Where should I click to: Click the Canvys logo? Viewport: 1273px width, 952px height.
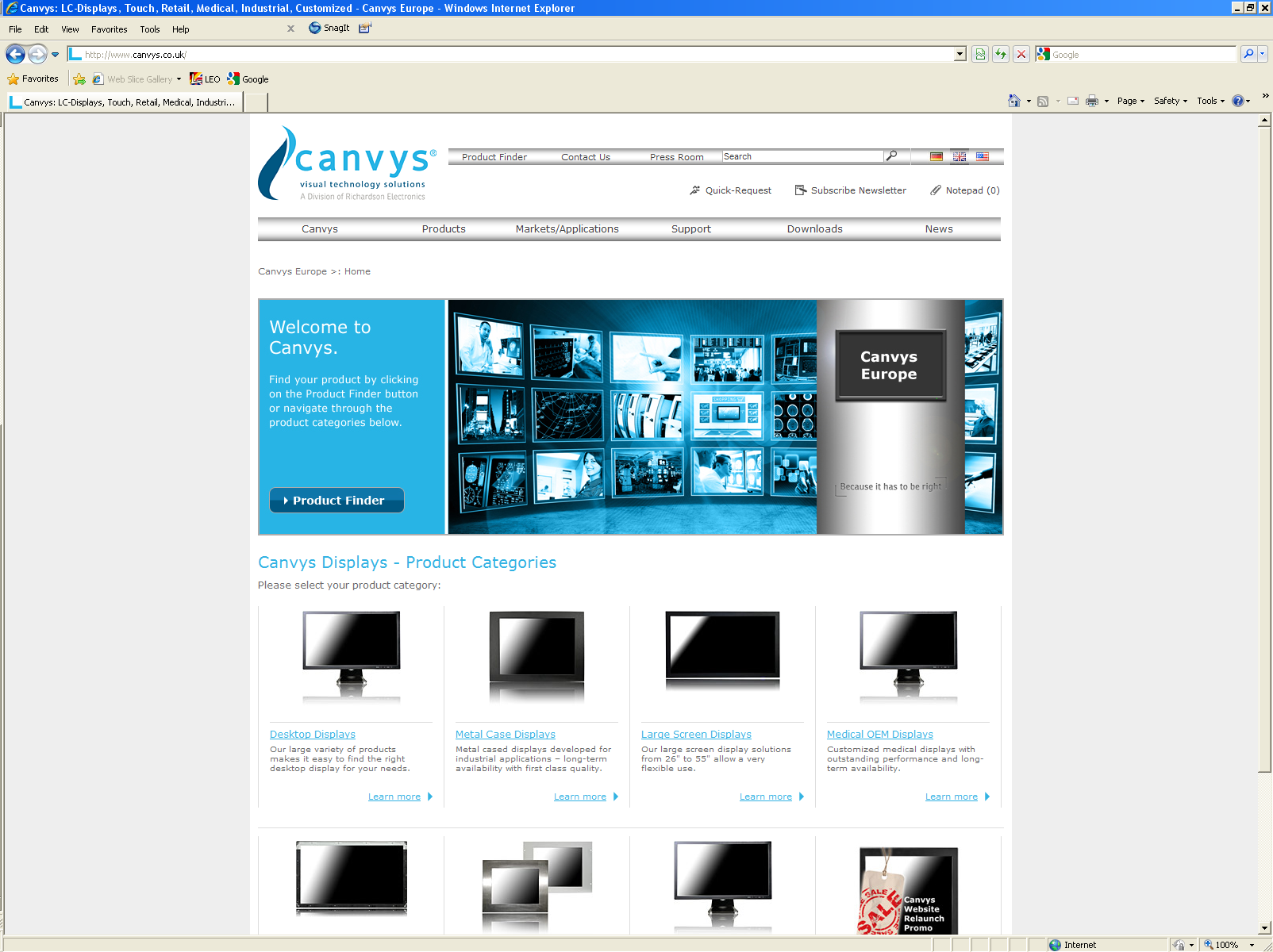pyautogui.click(x=347, y=163)
